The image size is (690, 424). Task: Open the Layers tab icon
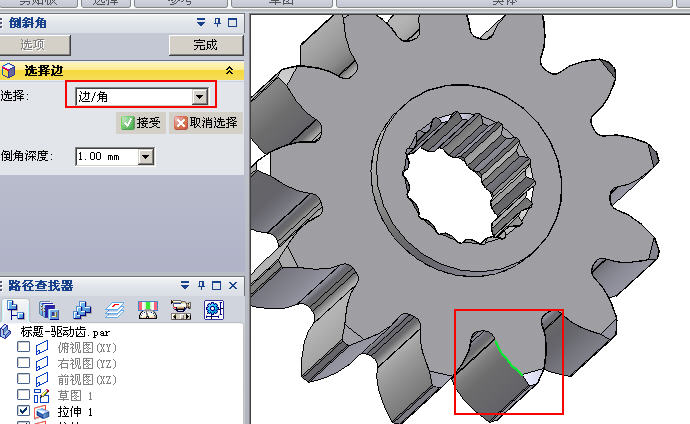[114, 310]
